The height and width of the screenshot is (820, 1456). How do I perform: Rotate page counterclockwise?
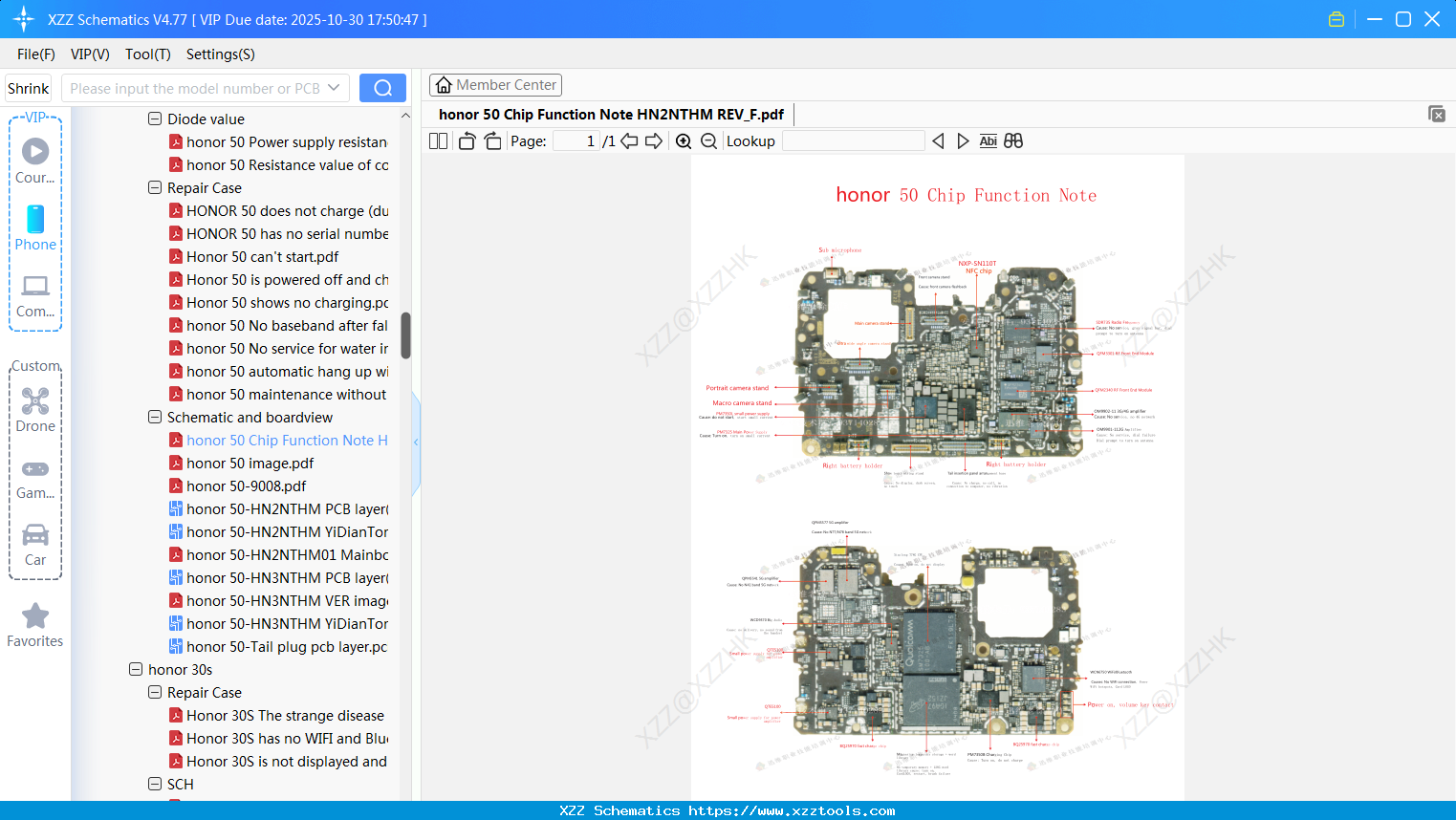coord(467,141)
